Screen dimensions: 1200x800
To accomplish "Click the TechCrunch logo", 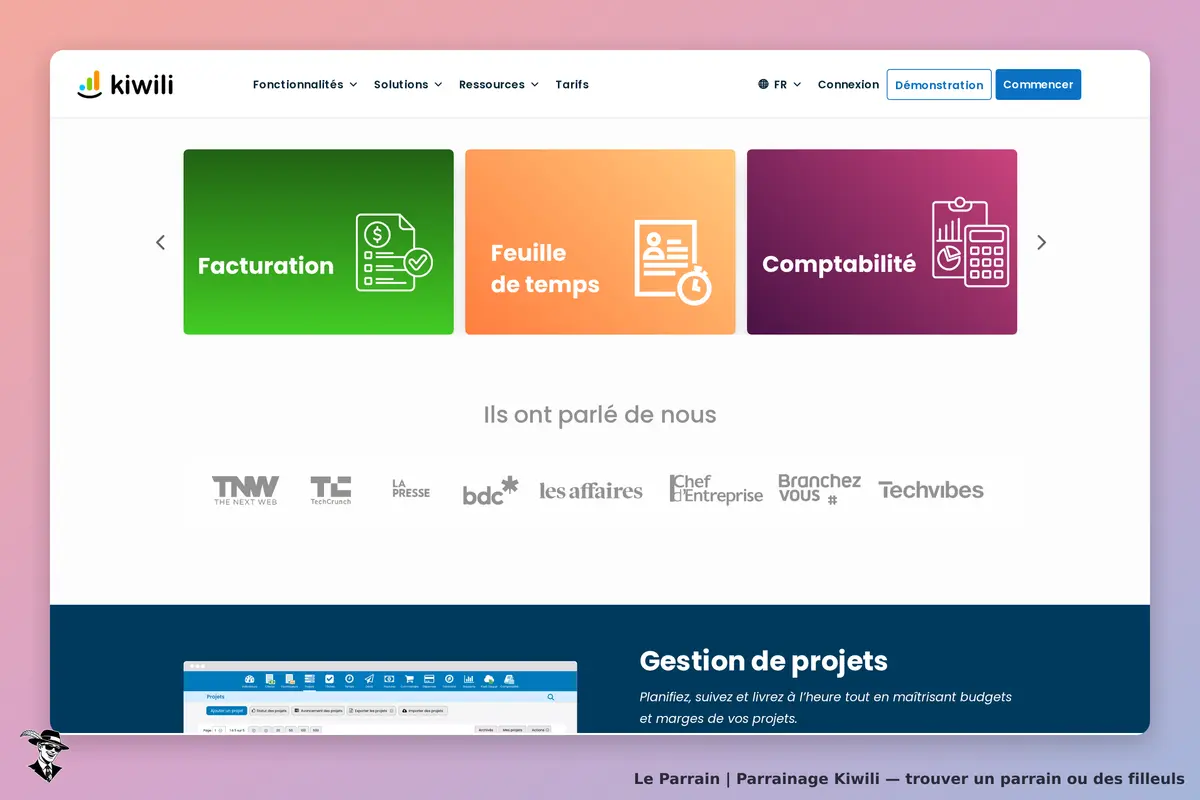I will click(x=331, y=490).
